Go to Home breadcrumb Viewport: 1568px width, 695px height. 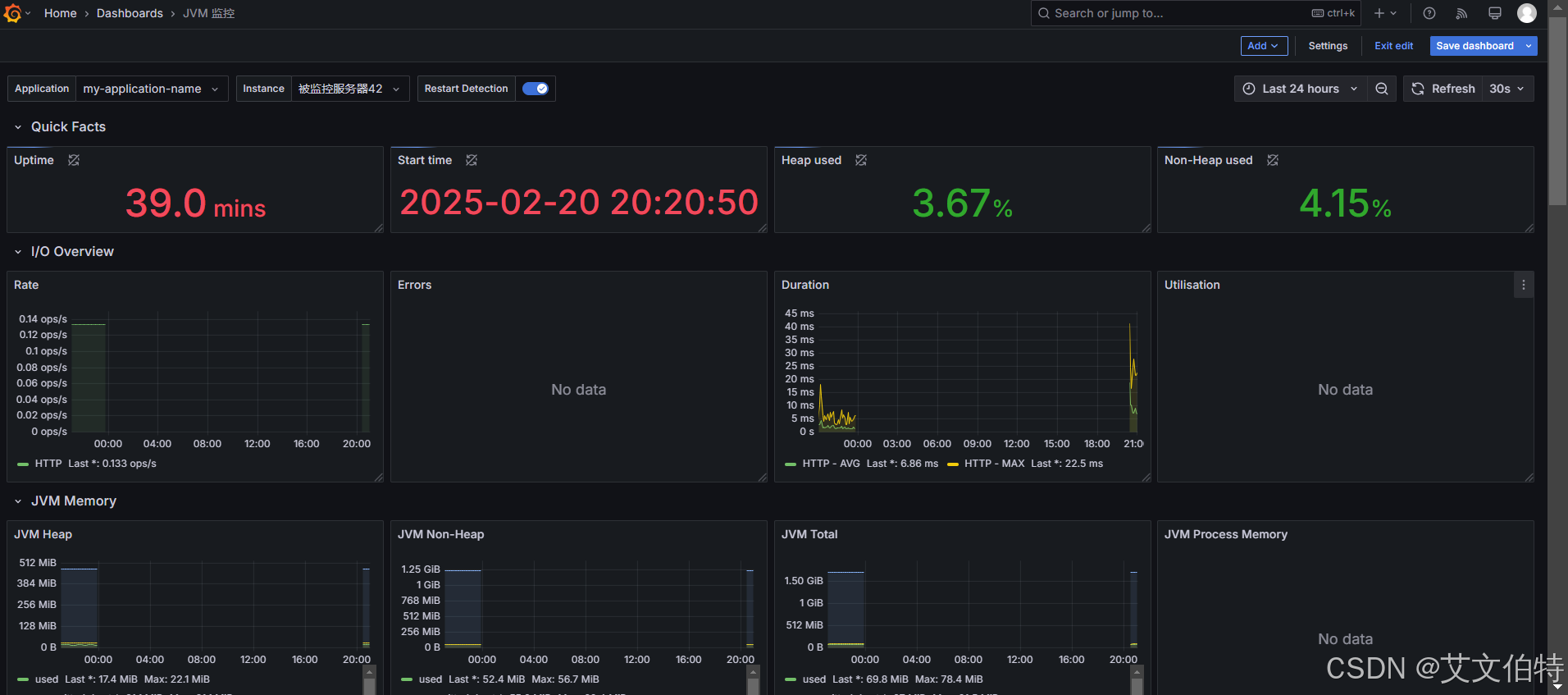click(x=61, y=13)
